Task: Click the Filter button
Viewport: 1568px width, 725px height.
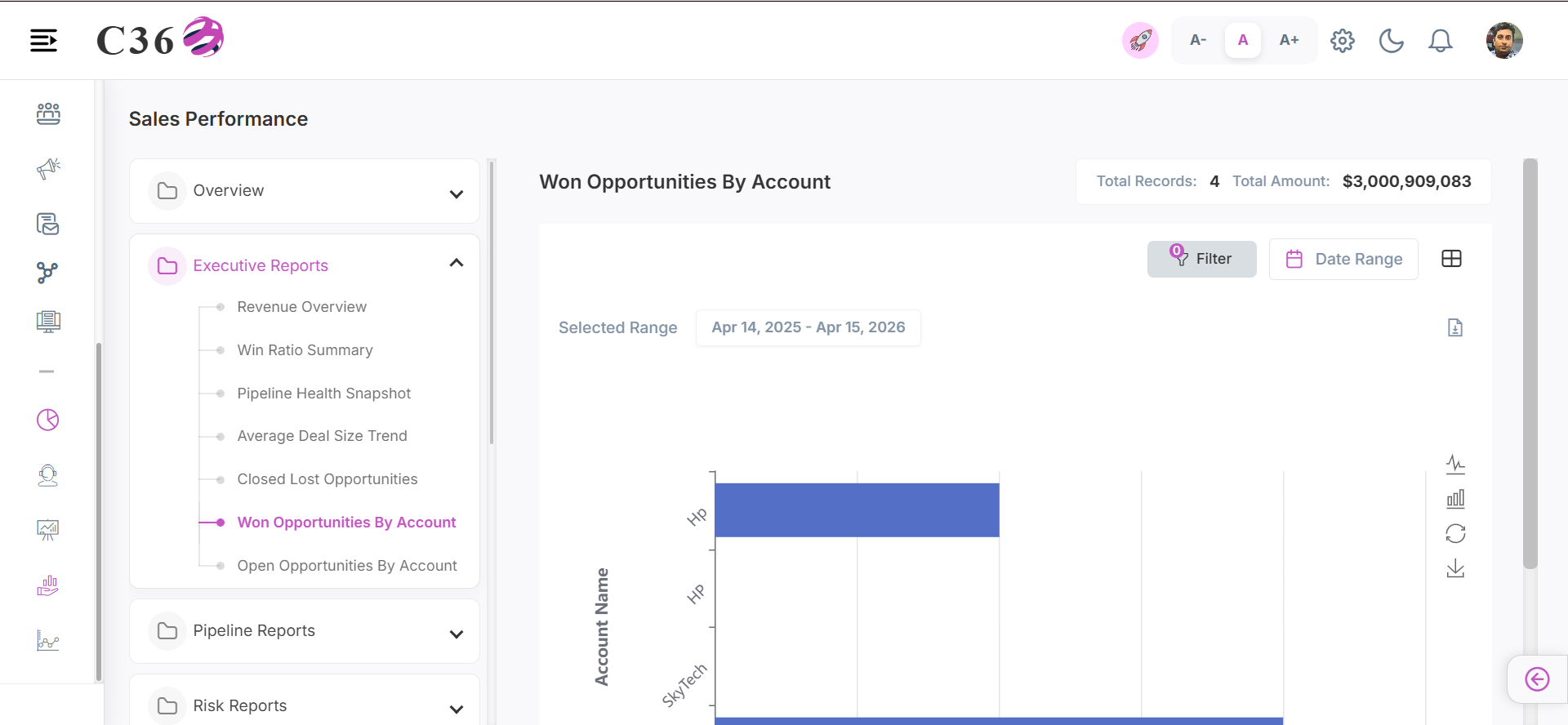Action: click(1202, 259)
